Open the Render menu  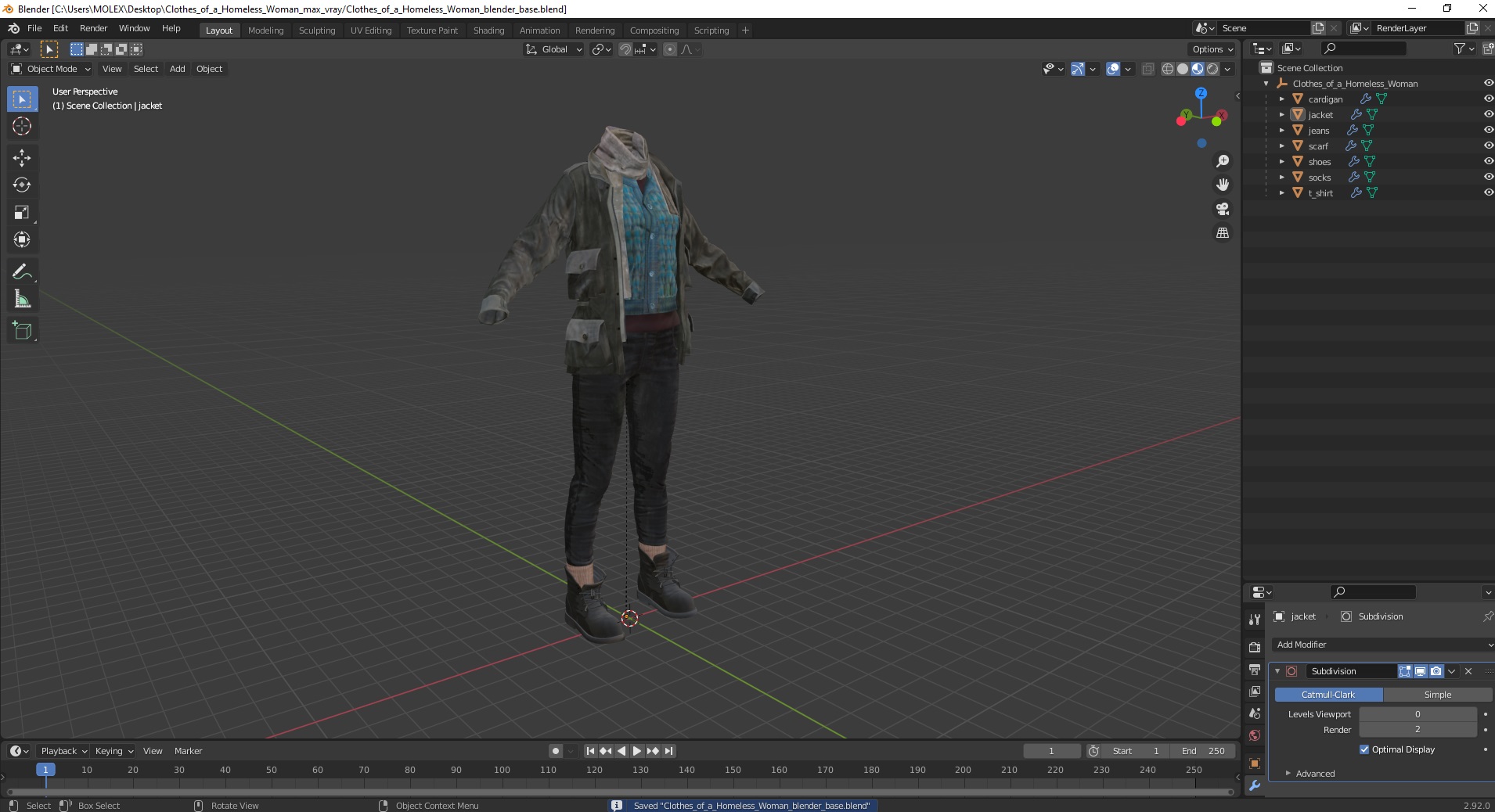[93, 28]
